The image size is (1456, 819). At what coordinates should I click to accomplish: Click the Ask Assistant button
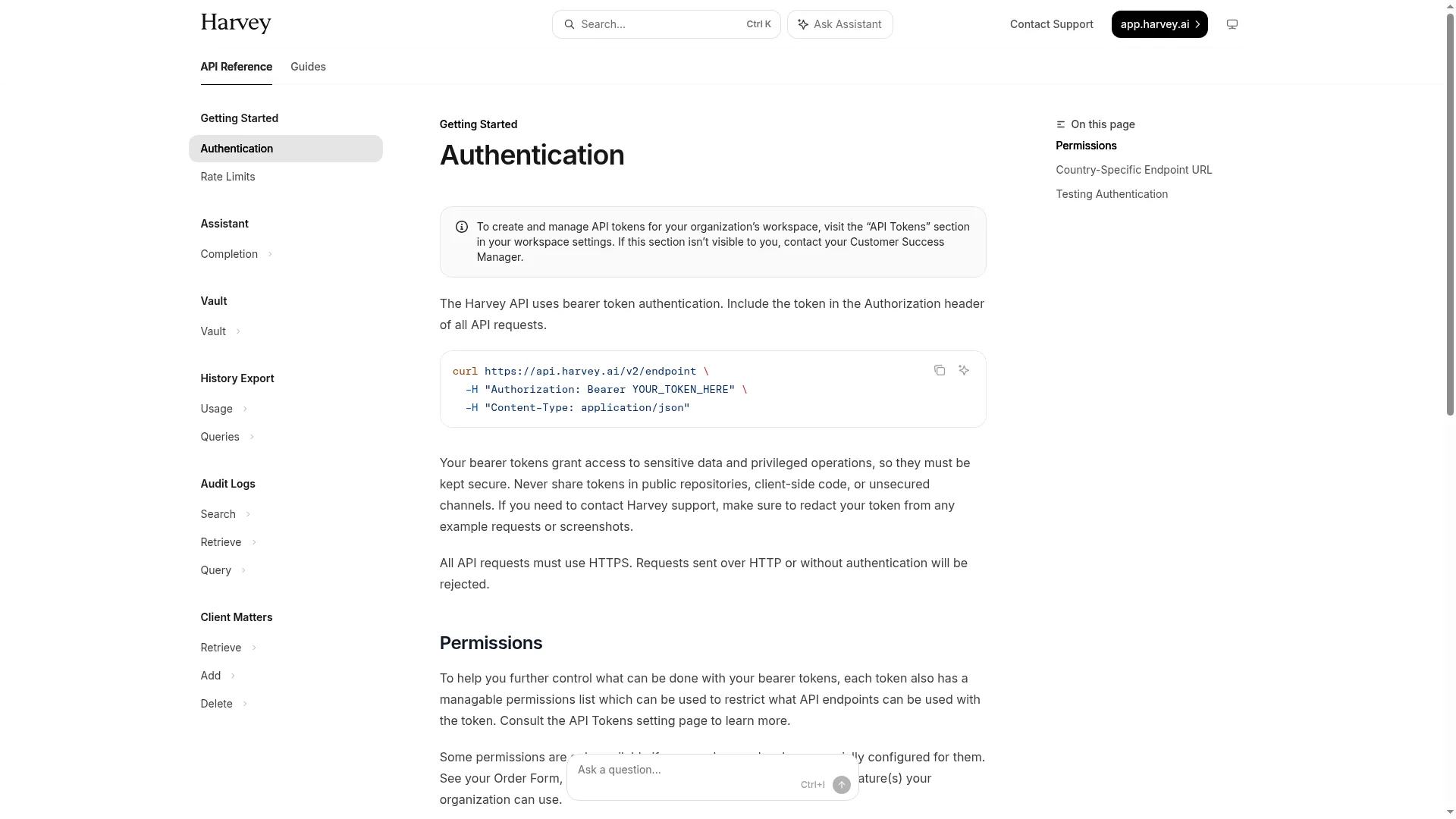(x=840, y=24)
